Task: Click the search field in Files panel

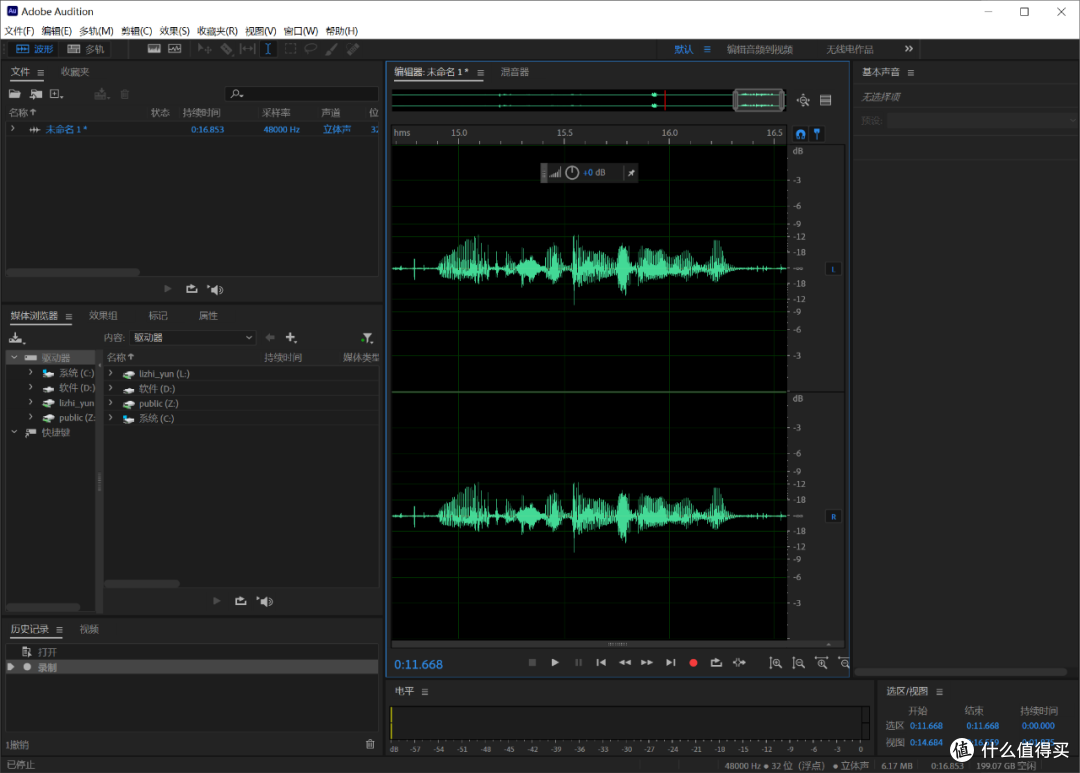Action: click(300, 94)
